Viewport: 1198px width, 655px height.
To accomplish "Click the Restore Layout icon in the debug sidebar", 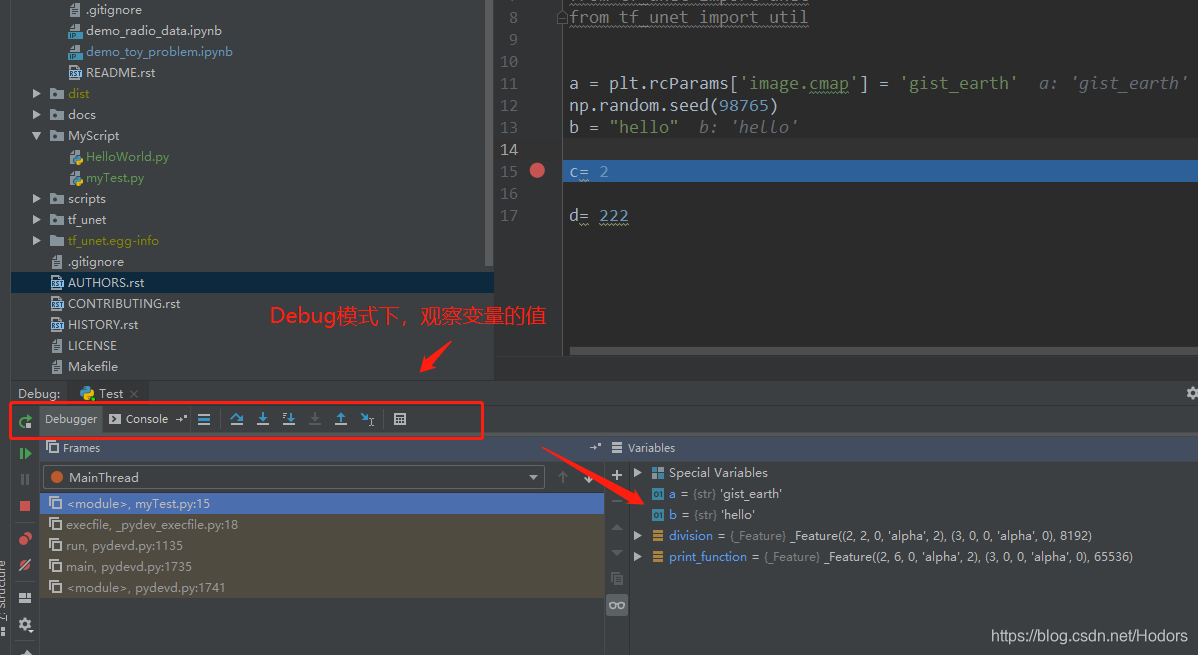I will coord(25,598).
